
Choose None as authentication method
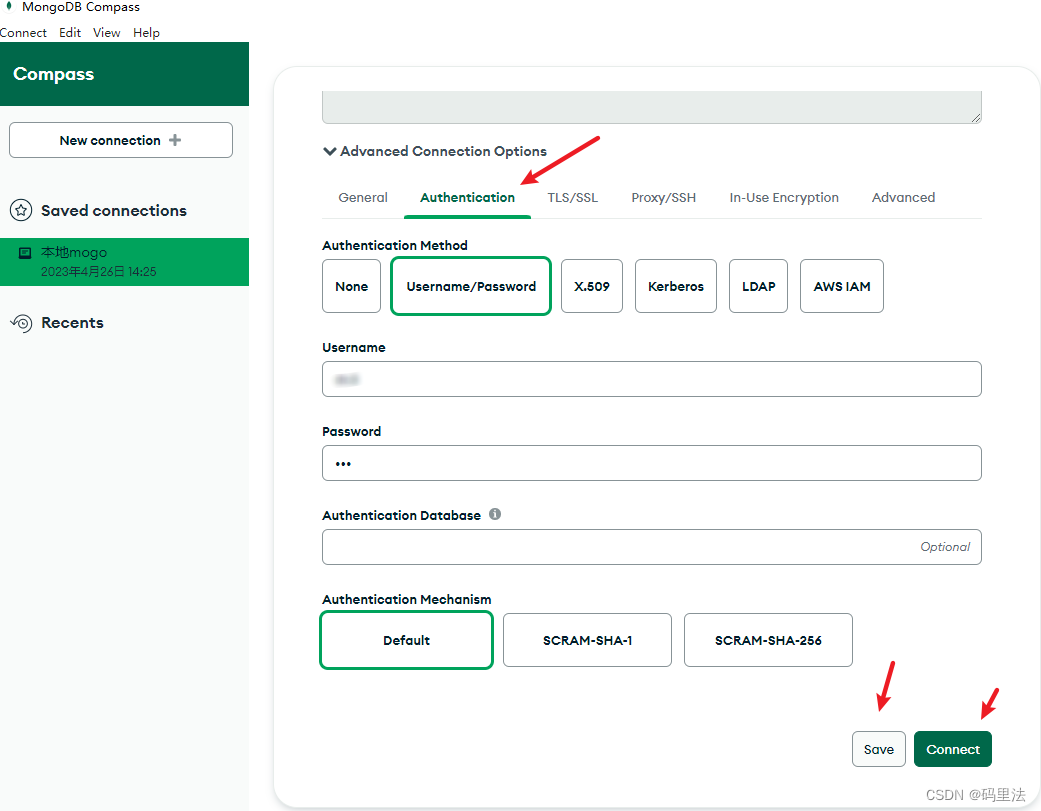(351, 286)
